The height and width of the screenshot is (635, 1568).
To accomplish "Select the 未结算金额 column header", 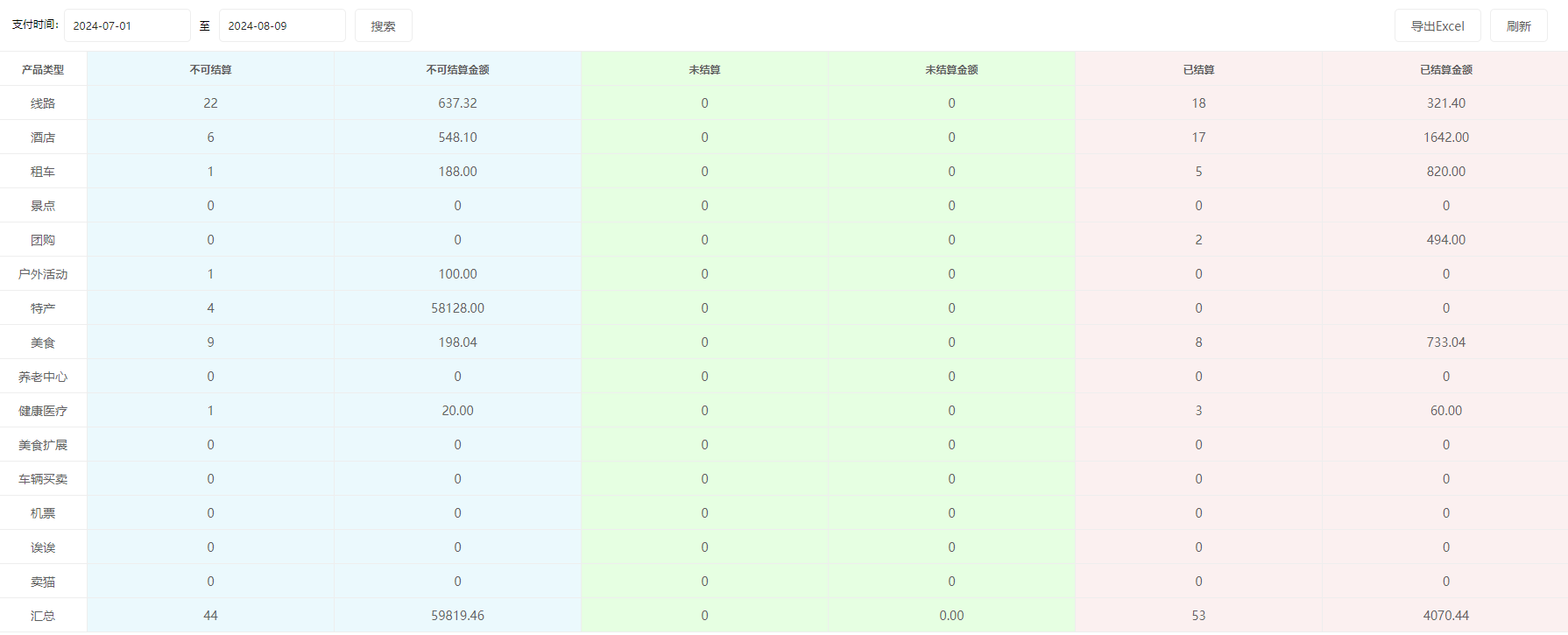I will (x=951, y=70).
